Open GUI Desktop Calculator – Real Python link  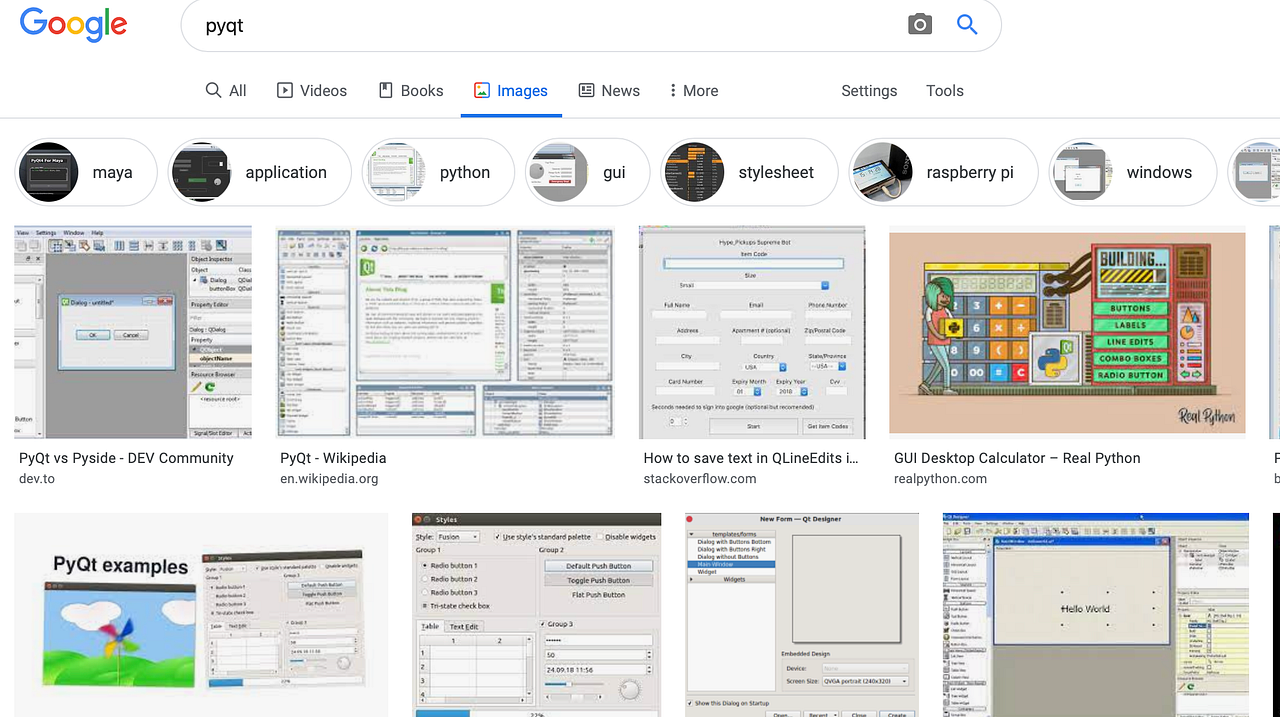[x=1017, y=458]
